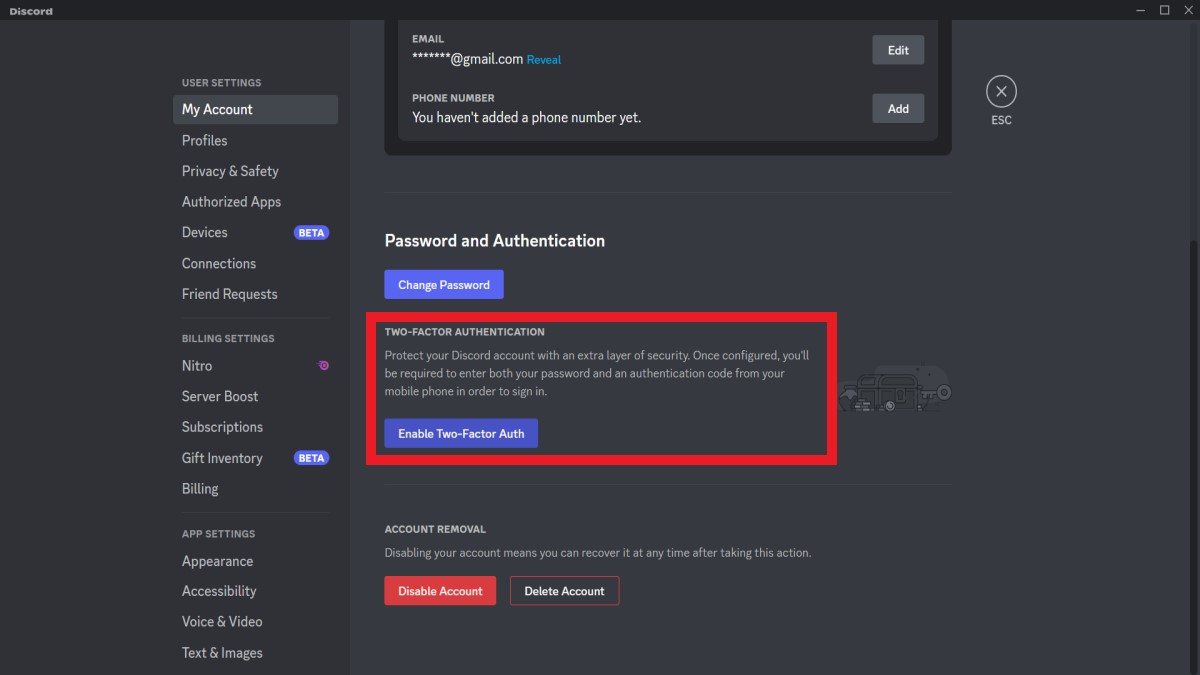Open Appearance settings

tap(217, 561)
